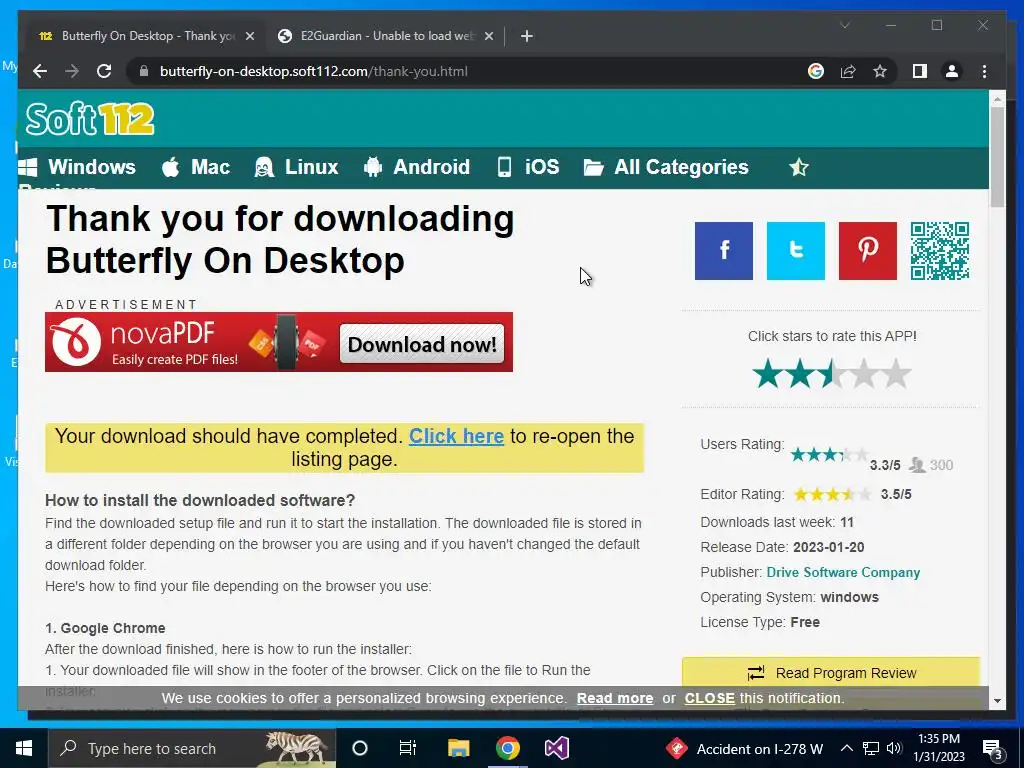Click the QR code image

[x=940, y=251]
